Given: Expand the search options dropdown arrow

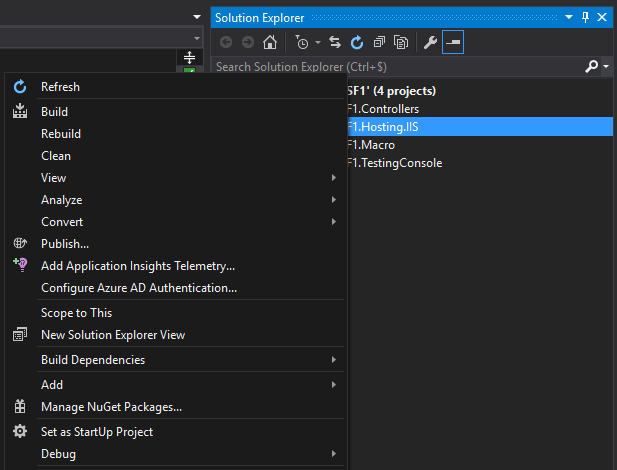Looking at the screenshot, I should 606,67.
